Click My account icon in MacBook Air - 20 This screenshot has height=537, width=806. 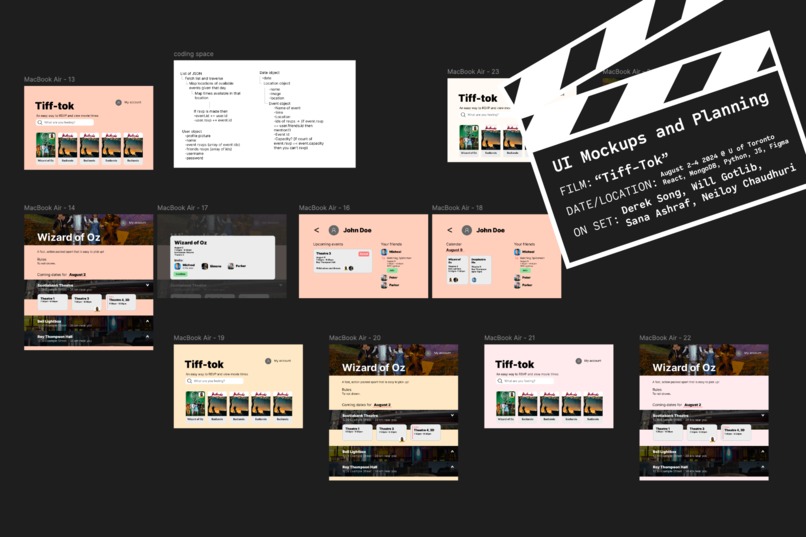pyautogui.click(x=428, y=353)
